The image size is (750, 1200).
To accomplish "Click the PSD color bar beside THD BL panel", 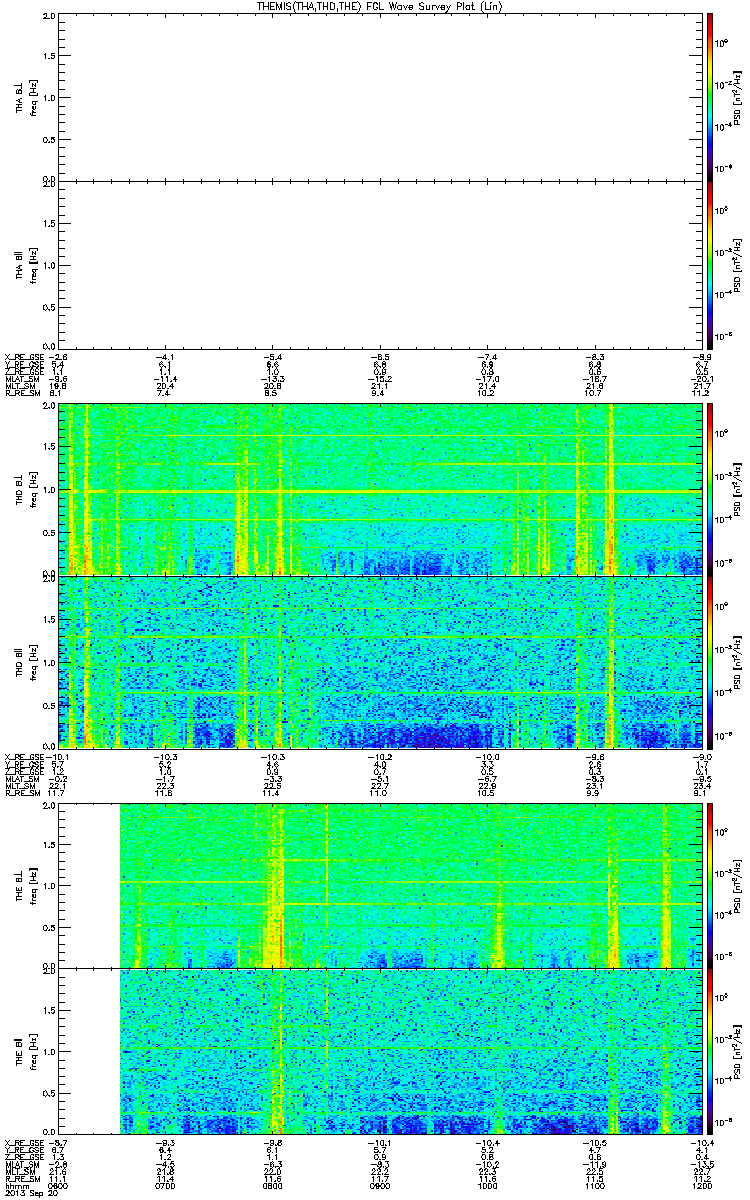I will 710,489.
